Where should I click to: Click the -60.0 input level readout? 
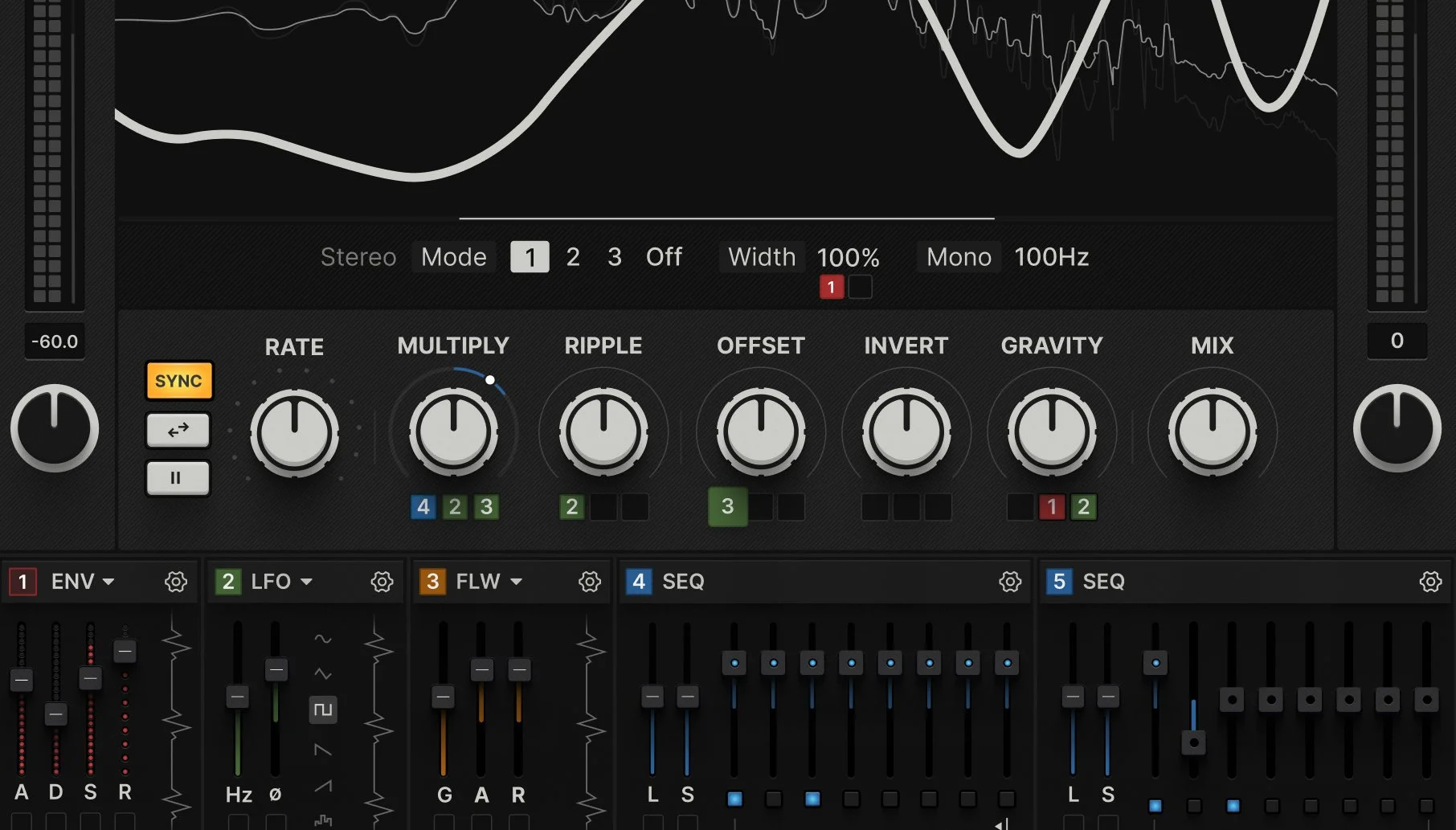55,341
